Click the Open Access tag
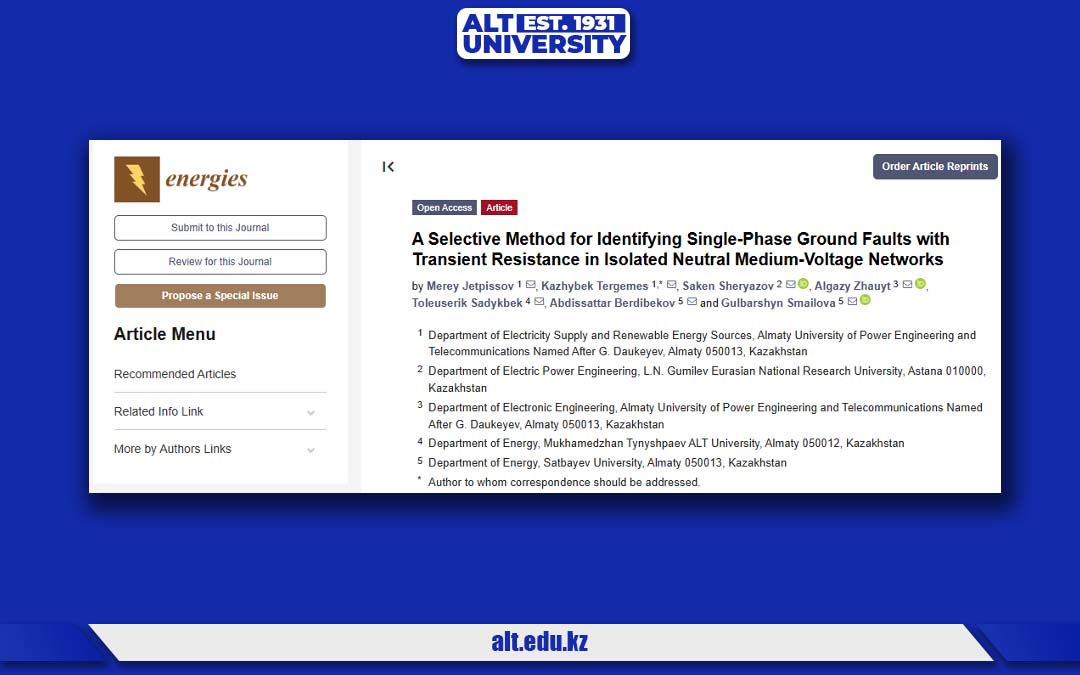Image resolution: width=1080 pixels, height=675 pixels. pyautogui.click(x=444, y=208)
